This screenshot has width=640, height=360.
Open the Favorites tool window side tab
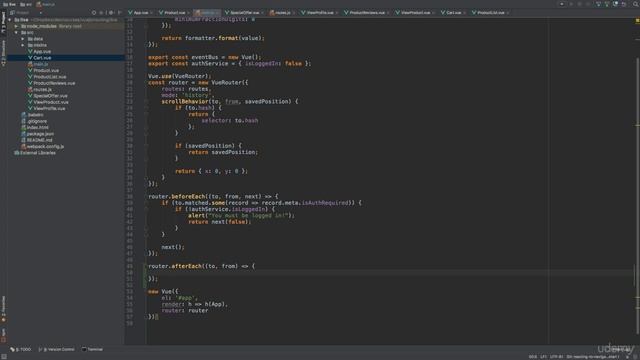[3, 309]
